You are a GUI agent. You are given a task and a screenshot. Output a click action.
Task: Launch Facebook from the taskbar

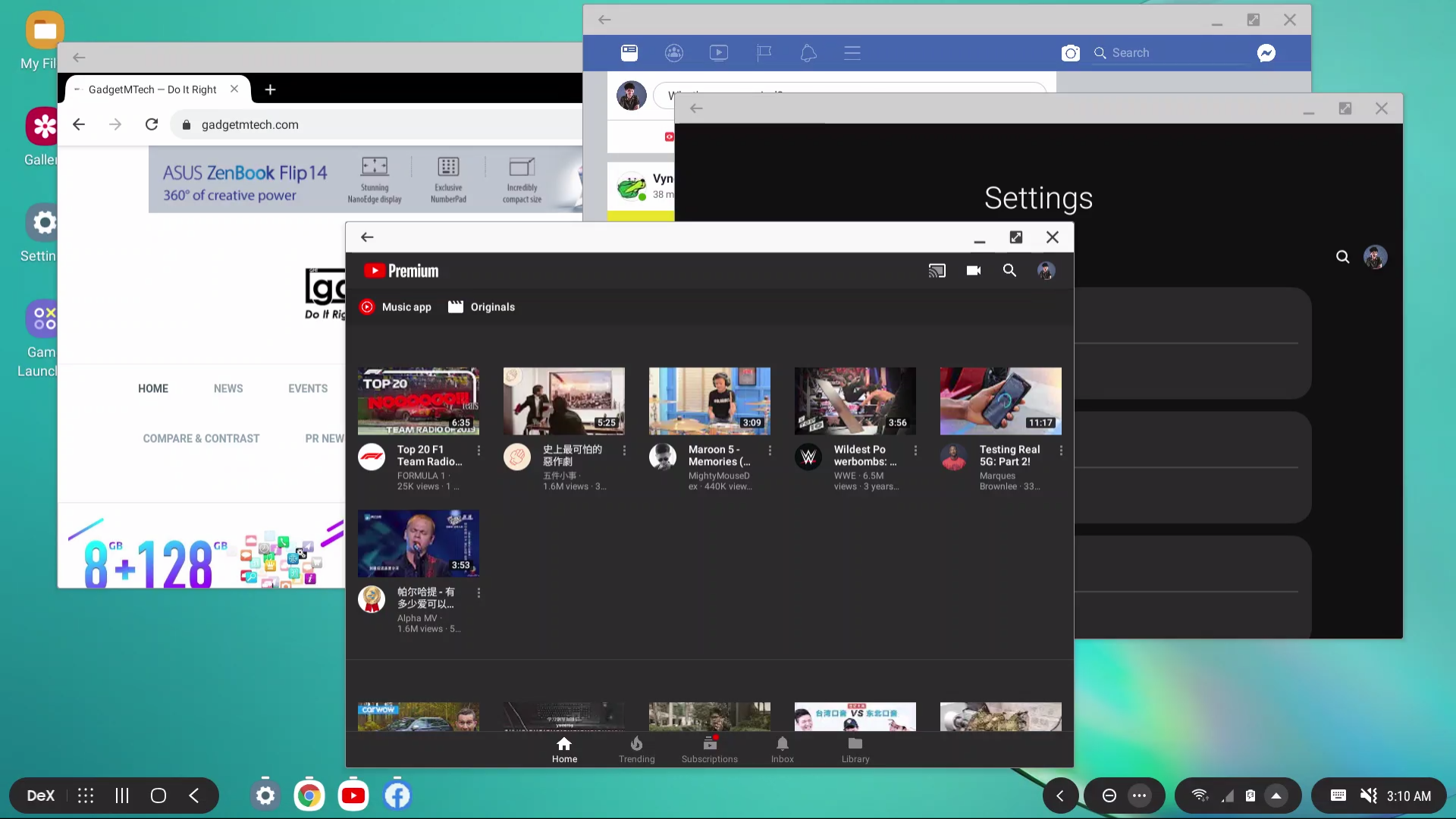397,795
